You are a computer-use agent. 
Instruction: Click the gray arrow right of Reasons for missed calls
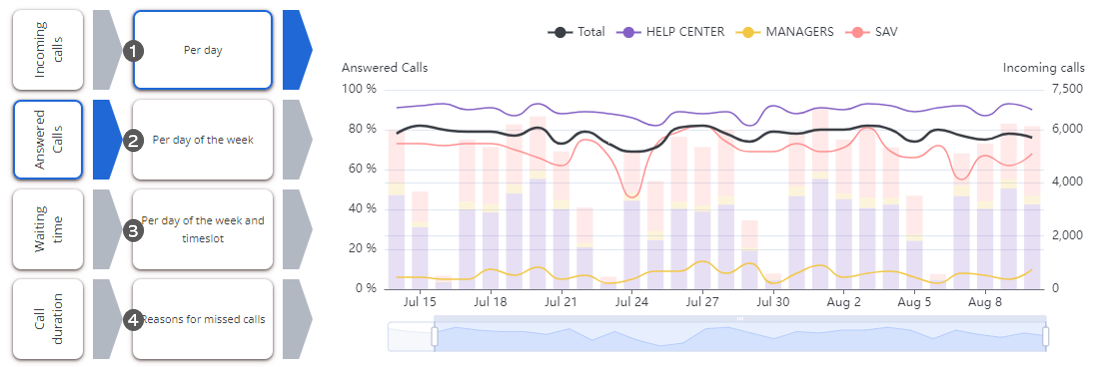tap(297, 319)
